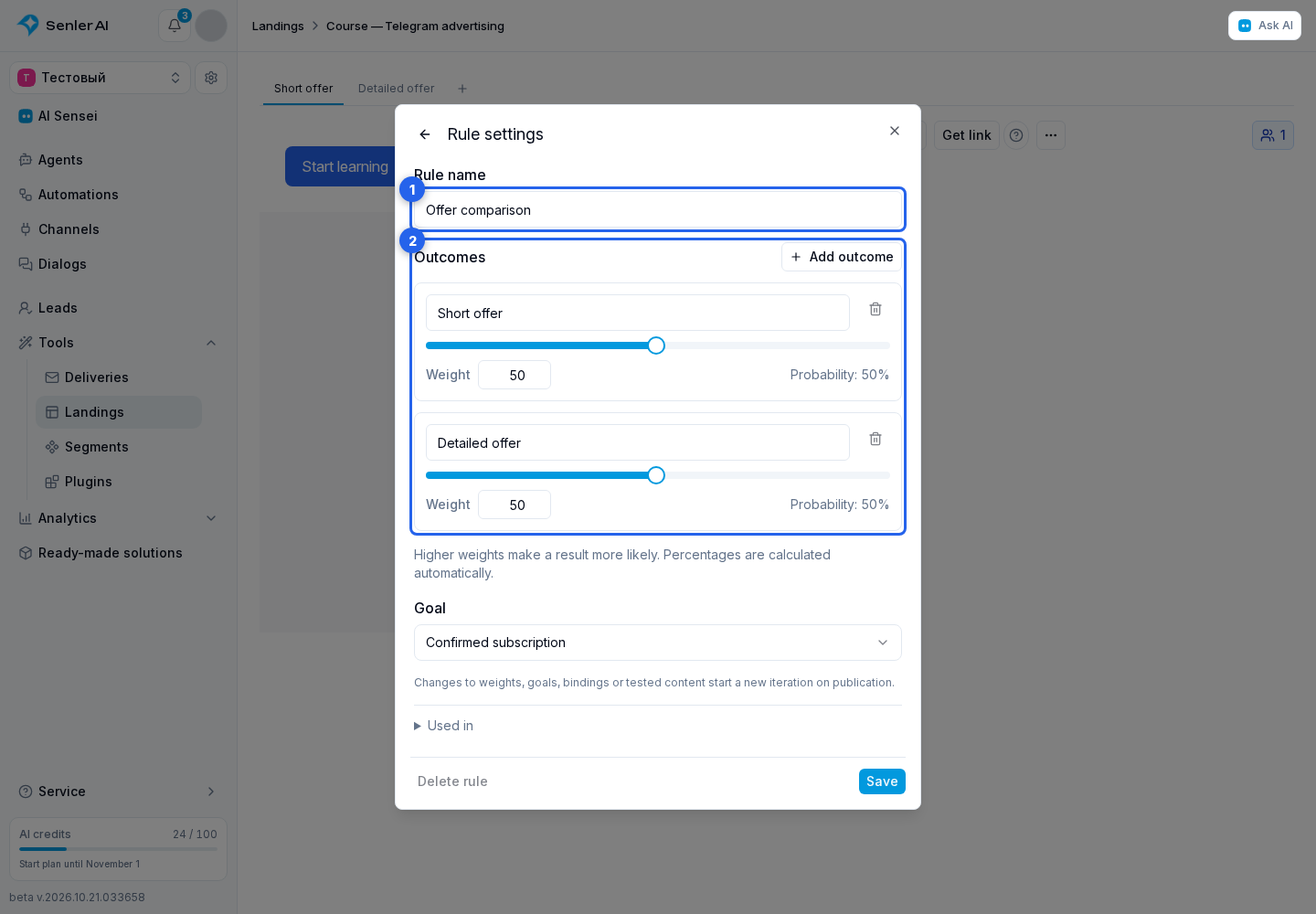Go back using the arrow in Rule settings
1316x914 pixels.
[x=425, y=134]
